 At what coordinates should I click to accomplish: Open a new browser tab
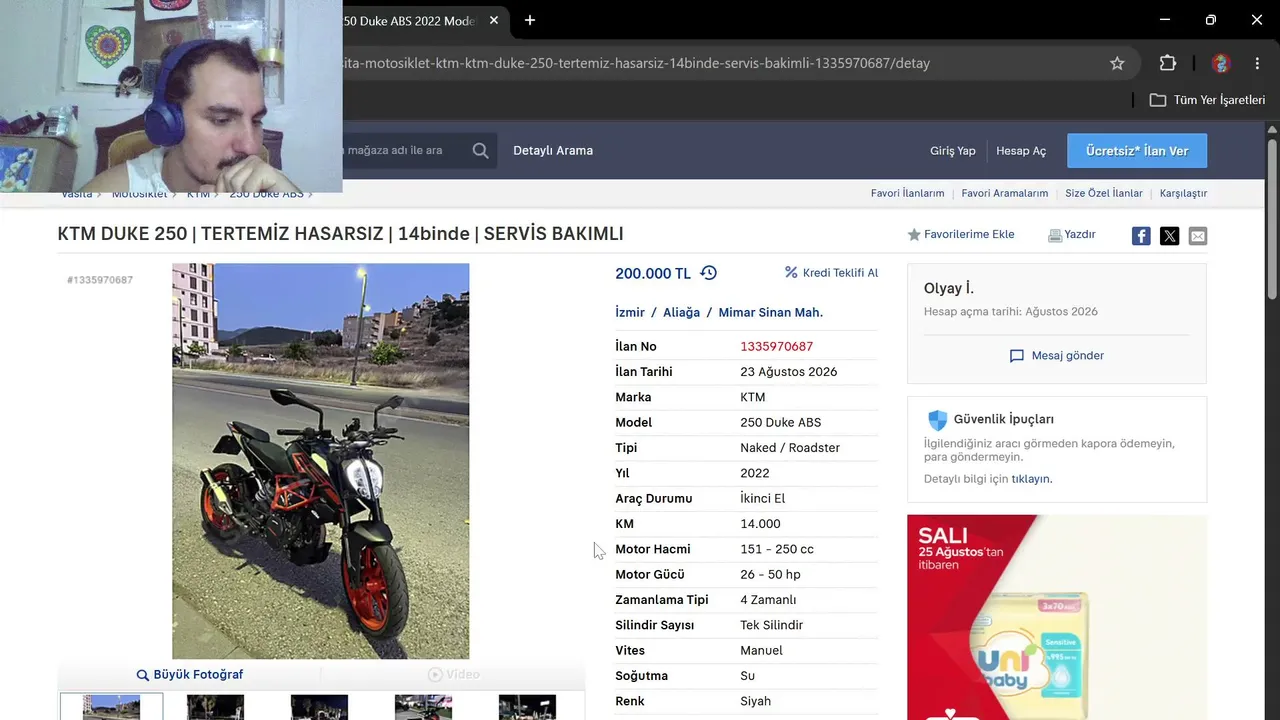pos(530,20)
